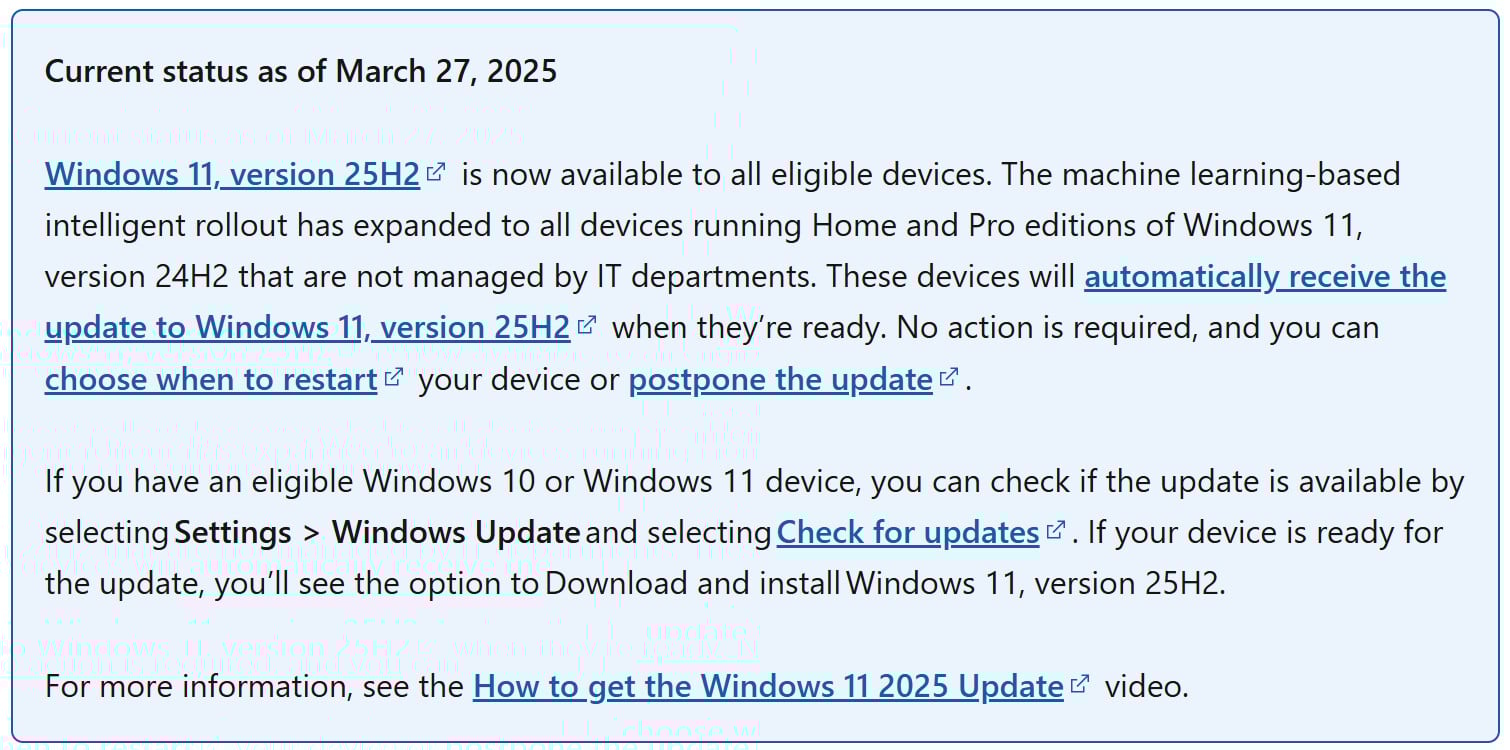The image size is (1510, 750).
Task: Follow the "automatically receive the" link text
Action: [1264, 277]
